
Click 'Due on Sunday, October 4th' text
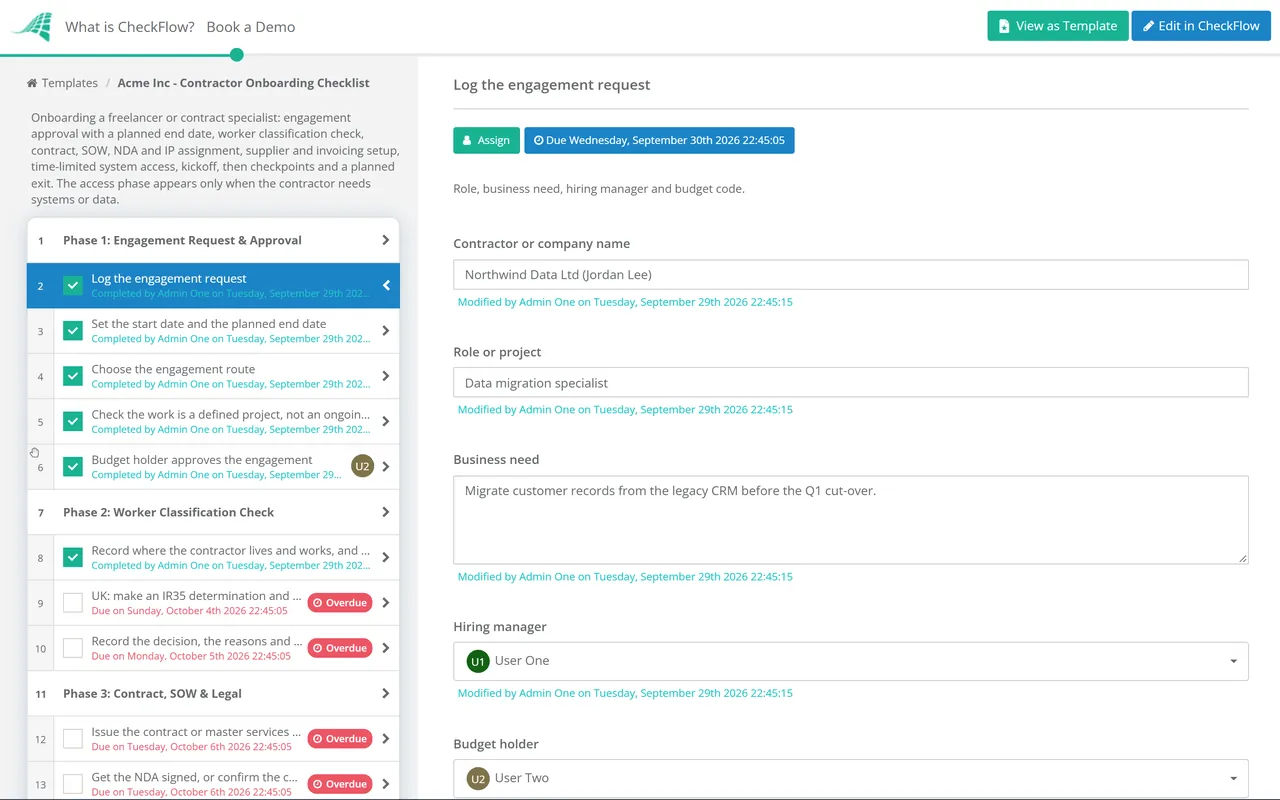tap(189, 610)
